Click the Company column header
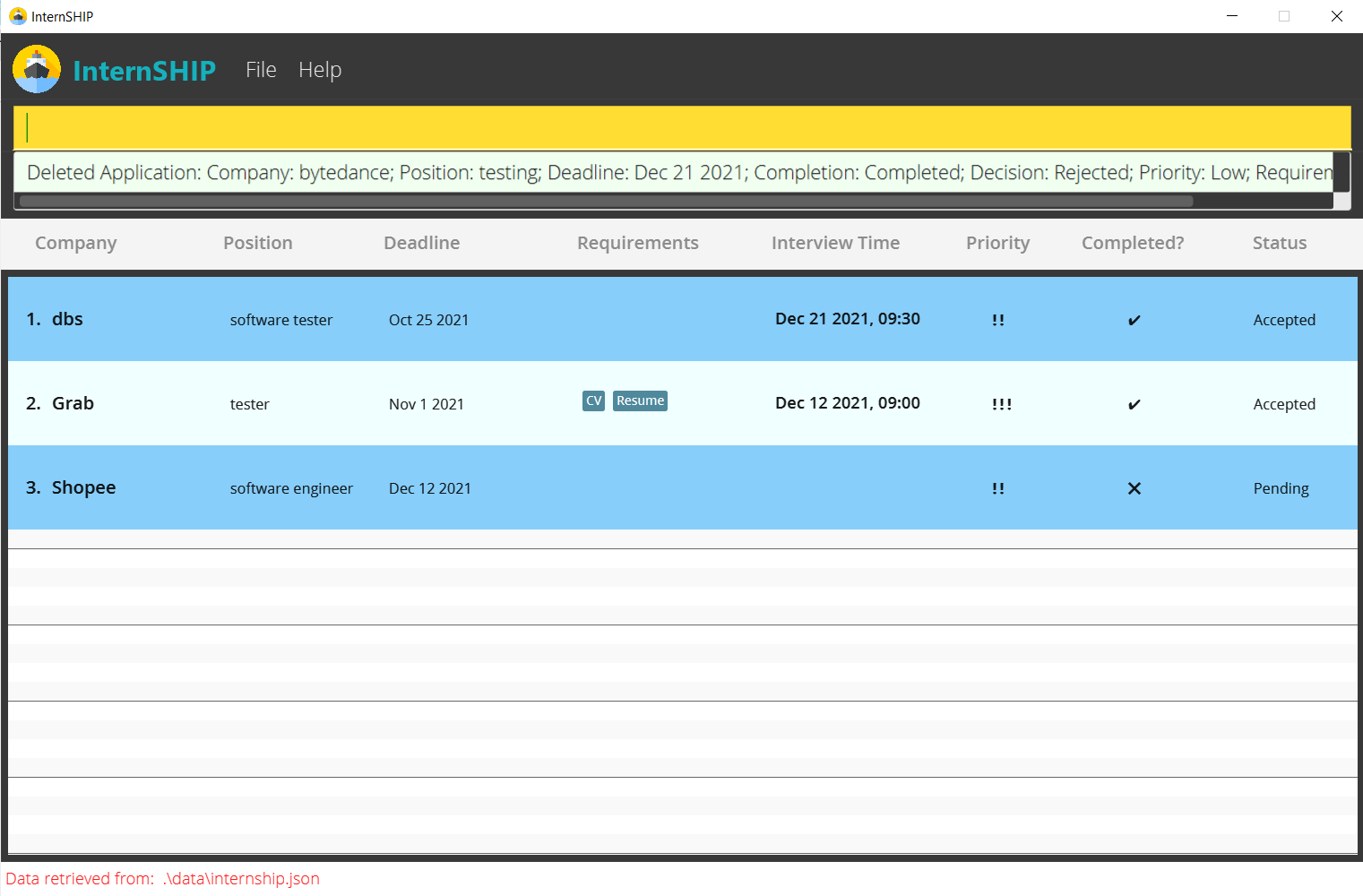 pyautogui.click(x=76, y=243)
